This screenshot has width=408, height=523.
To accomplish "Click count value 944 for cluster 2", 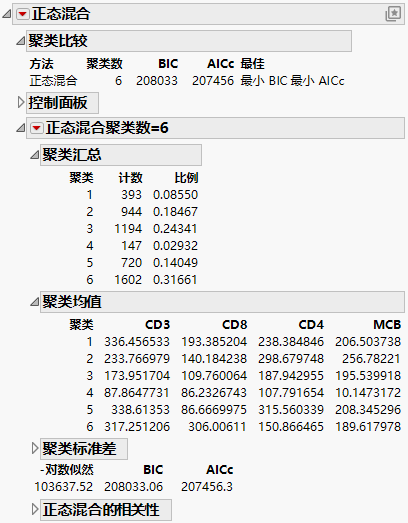I will pos(131,212).
